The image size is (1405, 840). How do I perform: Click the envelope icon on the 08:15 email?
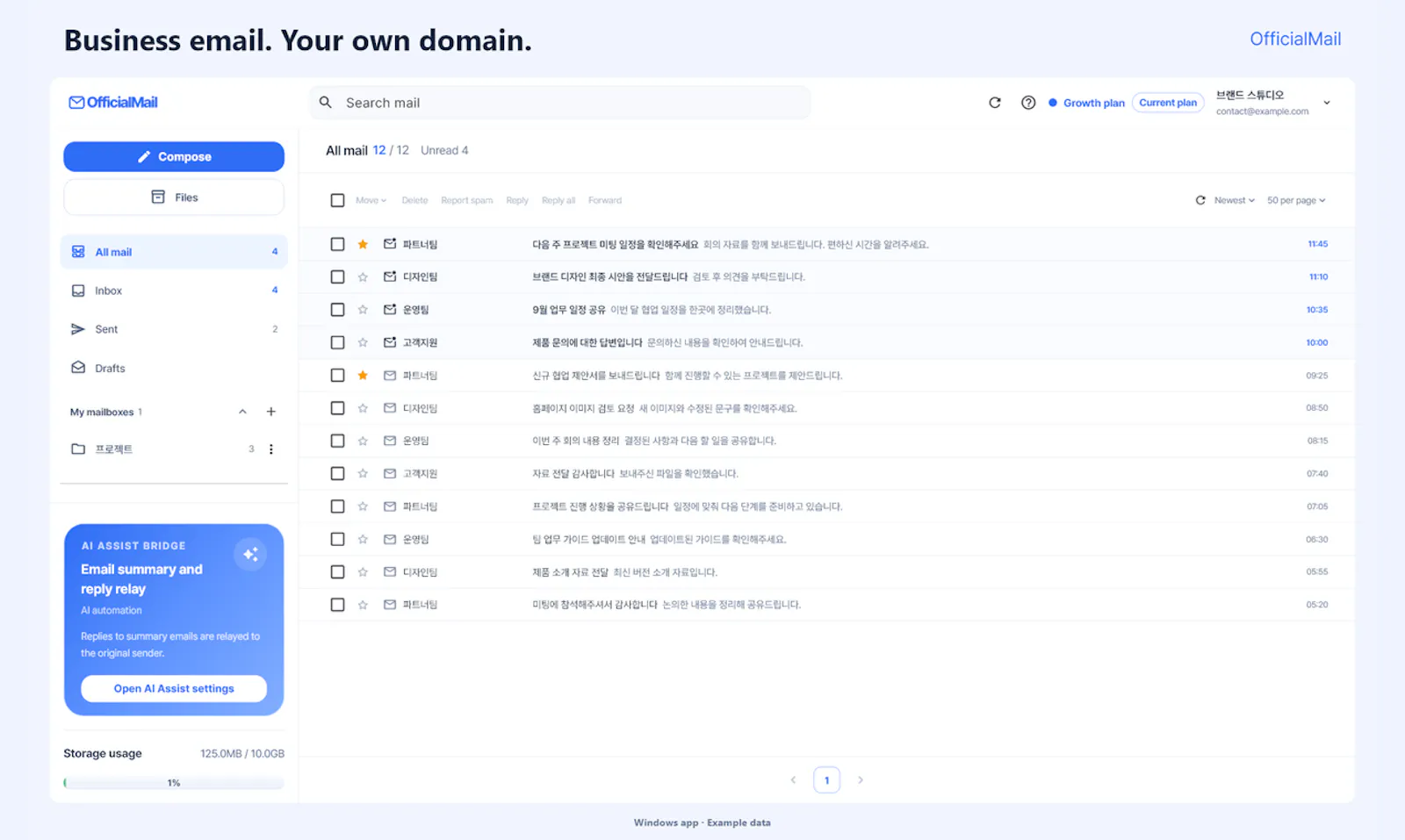tap(390, 441)
